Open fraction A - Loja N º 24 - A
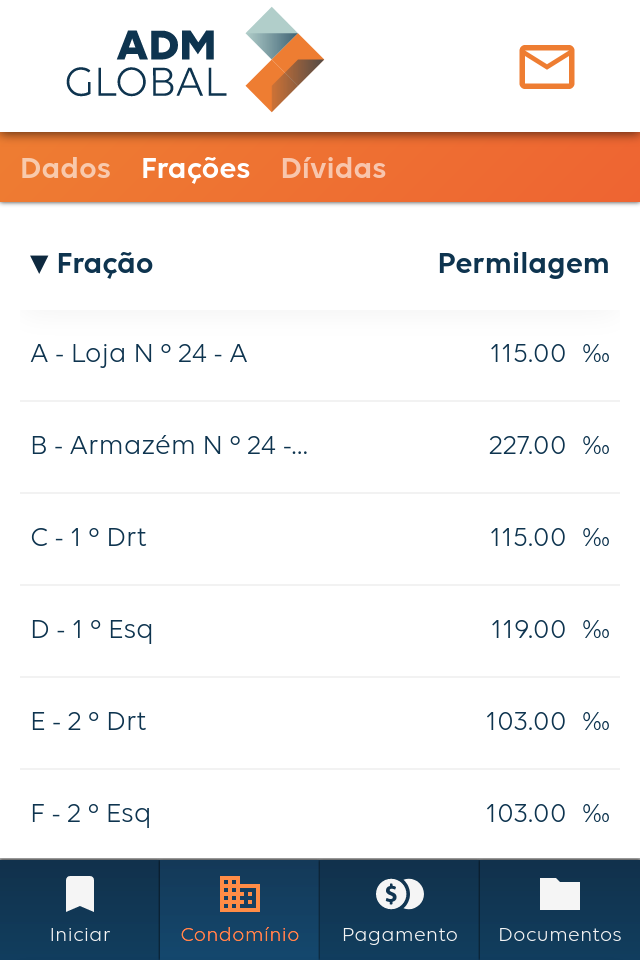Screen dimensions: 640x960 [320, 353]
